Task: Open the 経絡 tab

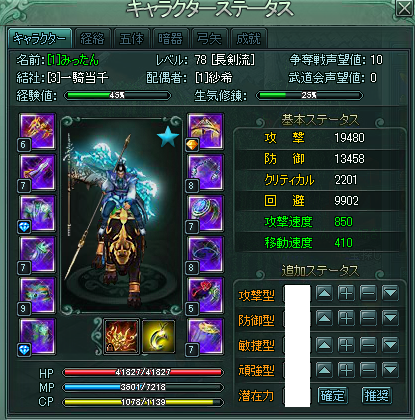Action: point(93,39)
